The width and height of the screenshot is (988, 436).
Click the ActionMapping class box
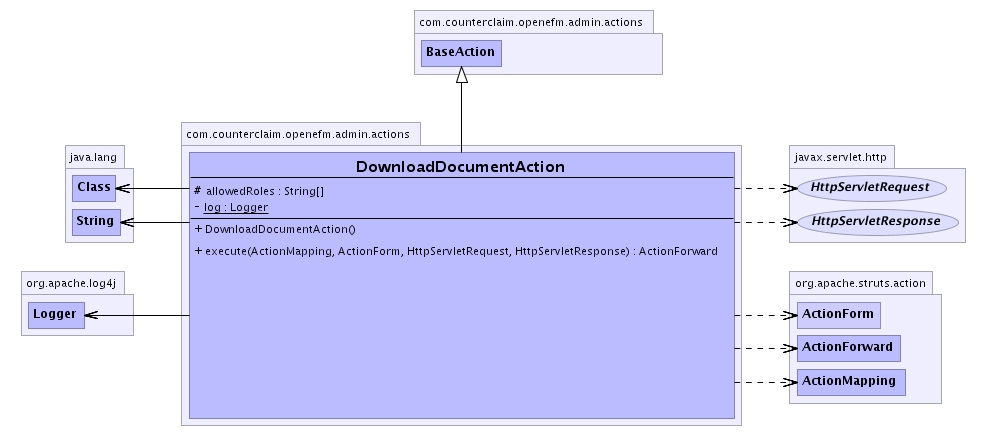(850, 382)
